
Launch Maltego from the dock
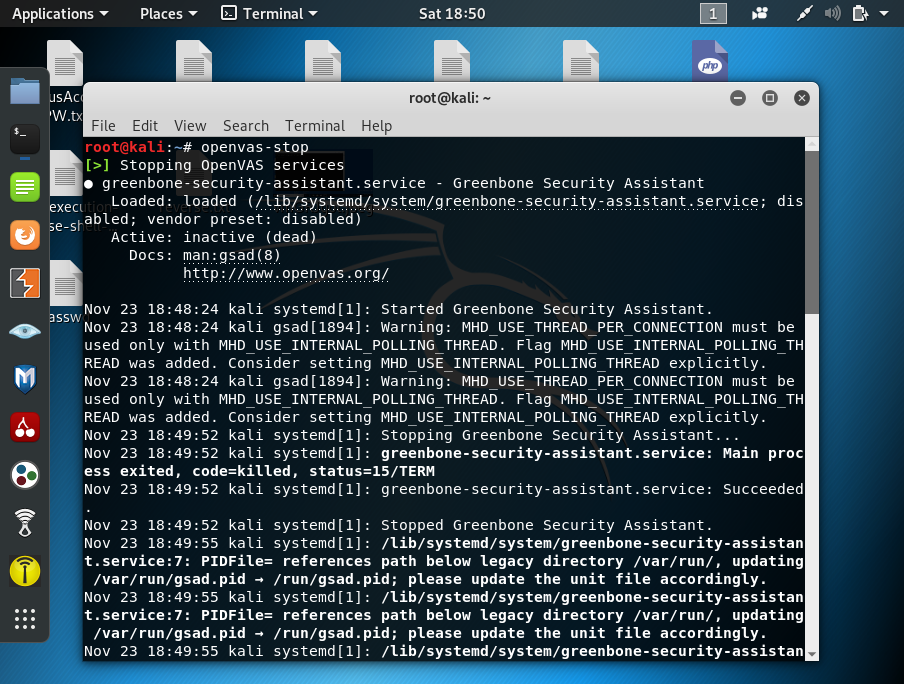click(25, 379)
